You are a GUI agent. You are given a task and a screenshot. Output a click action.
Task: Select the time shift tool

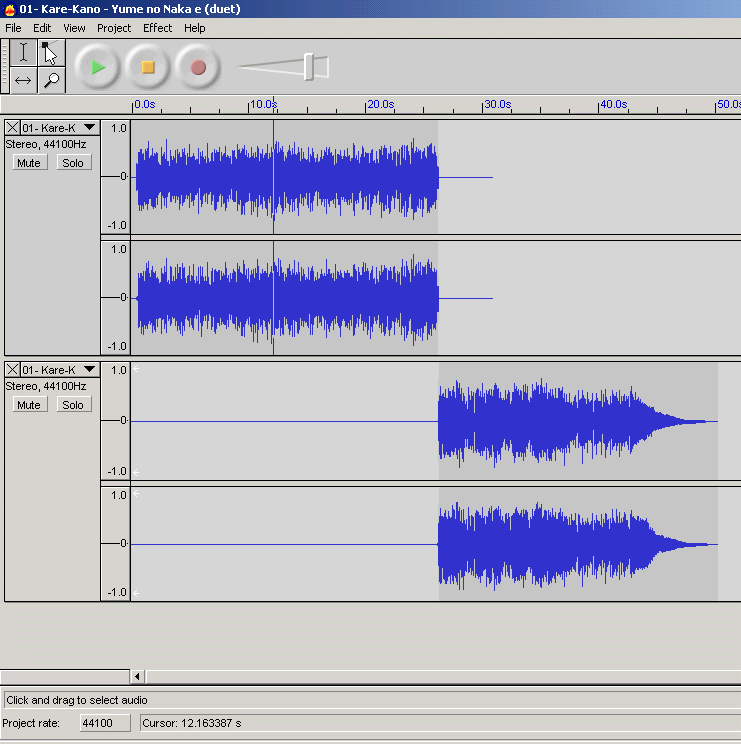point(24,80)
